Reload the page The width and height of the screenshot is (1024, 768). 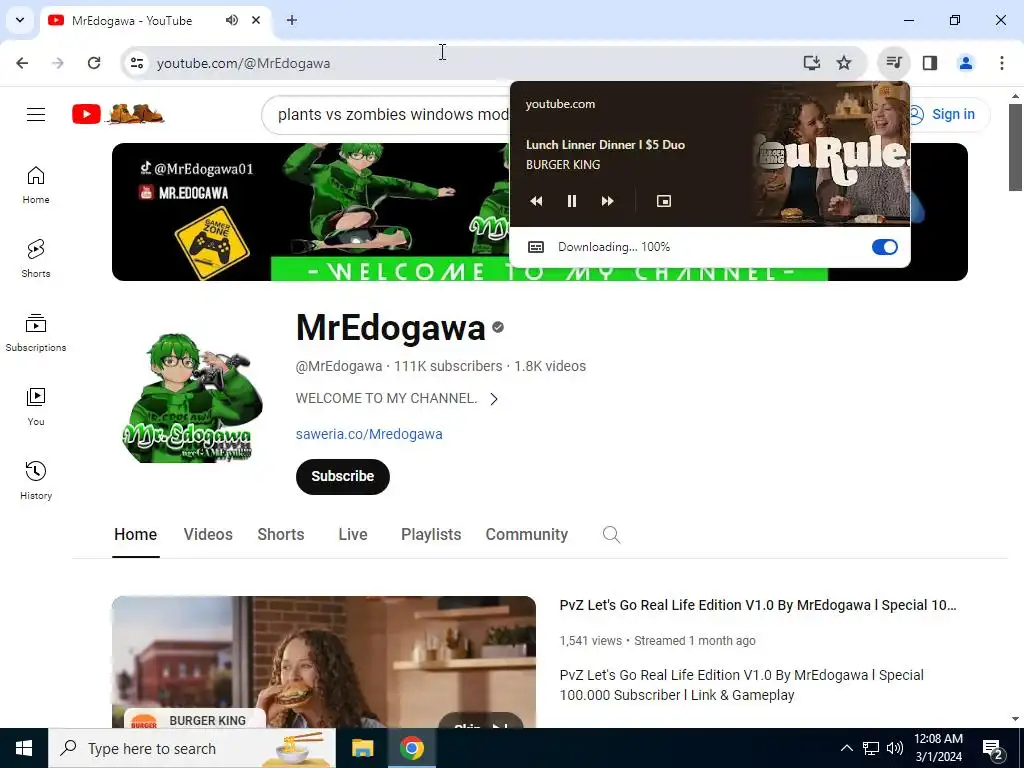pos(94,63)
